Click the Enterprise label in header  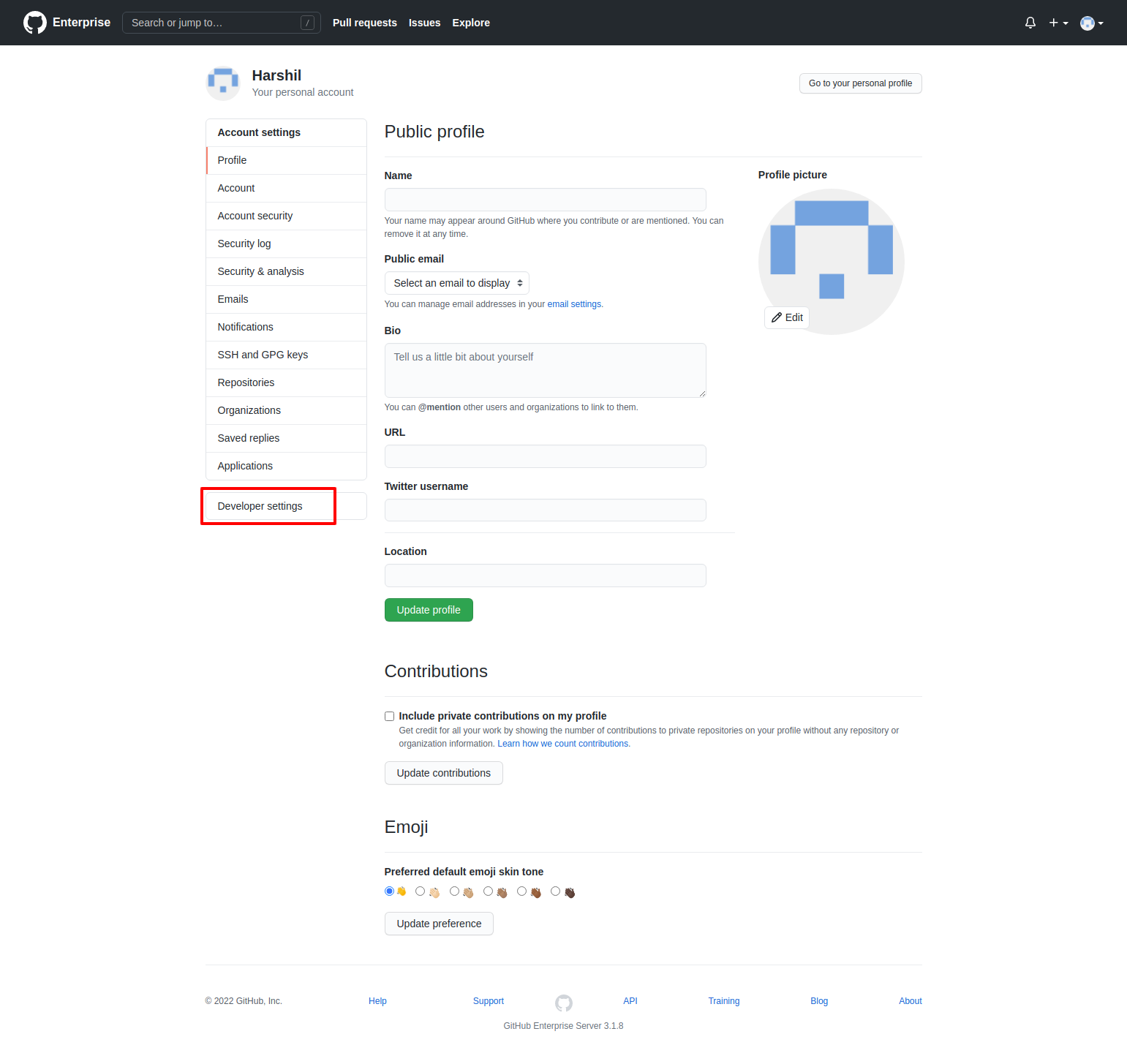tap(81, 22)
